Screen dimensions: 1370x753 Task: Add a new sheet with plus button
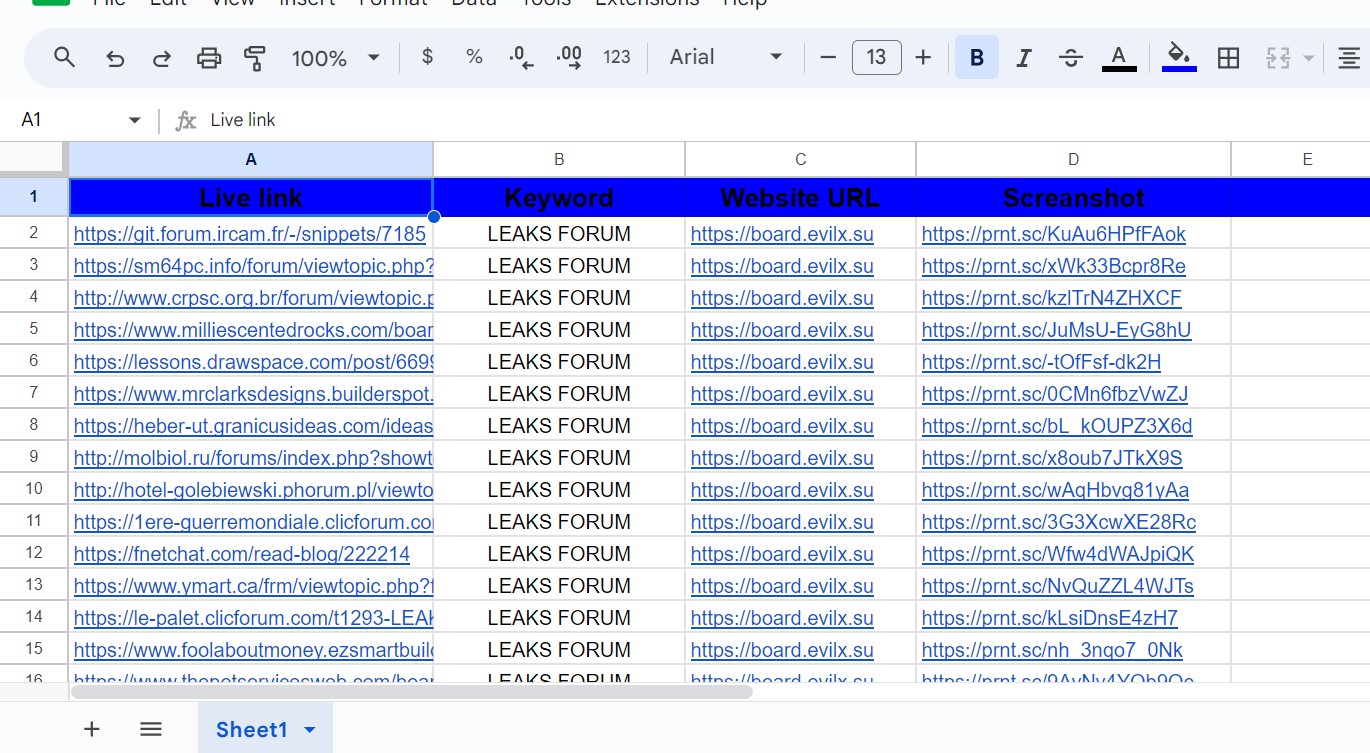pos(91,729)
